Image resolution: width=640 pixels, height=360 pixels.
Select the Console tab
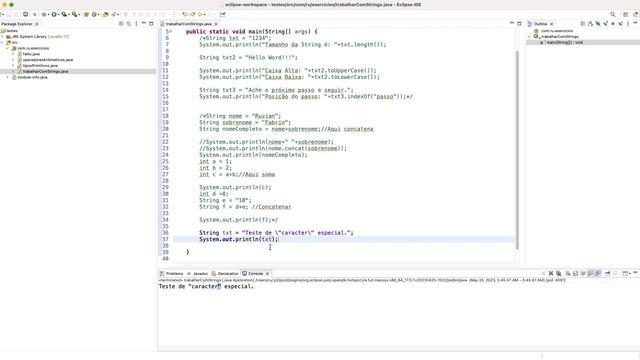[x=253, y=273]
